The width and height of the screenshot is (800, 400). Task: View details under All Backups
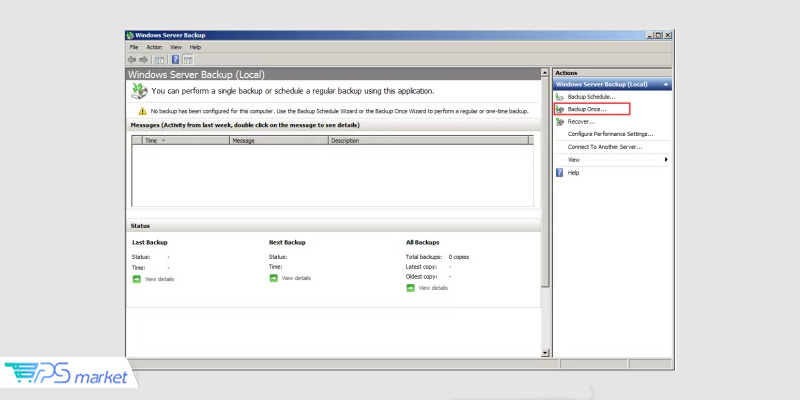pos(433,288)
